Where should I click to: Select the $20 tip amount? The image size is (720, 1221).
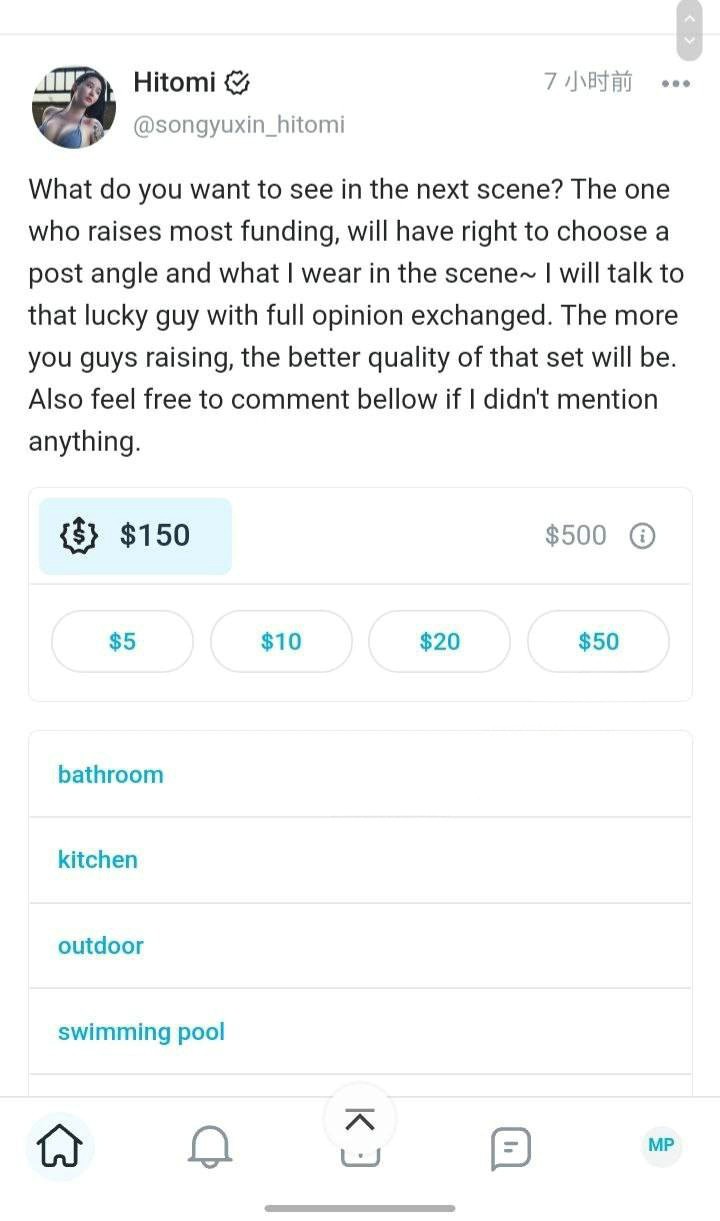(440, 642)
